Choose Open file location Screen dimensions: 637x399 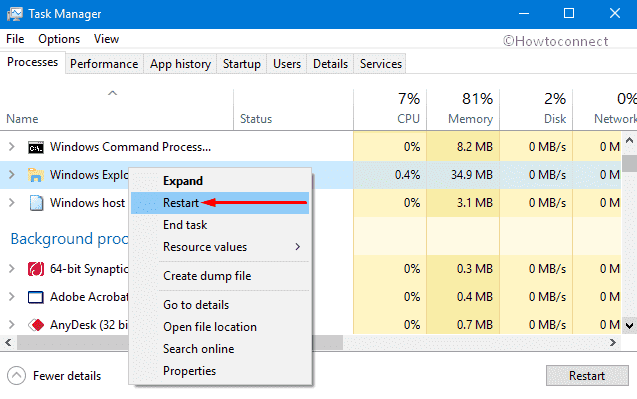pyautogui.click(x=220, y=327)
